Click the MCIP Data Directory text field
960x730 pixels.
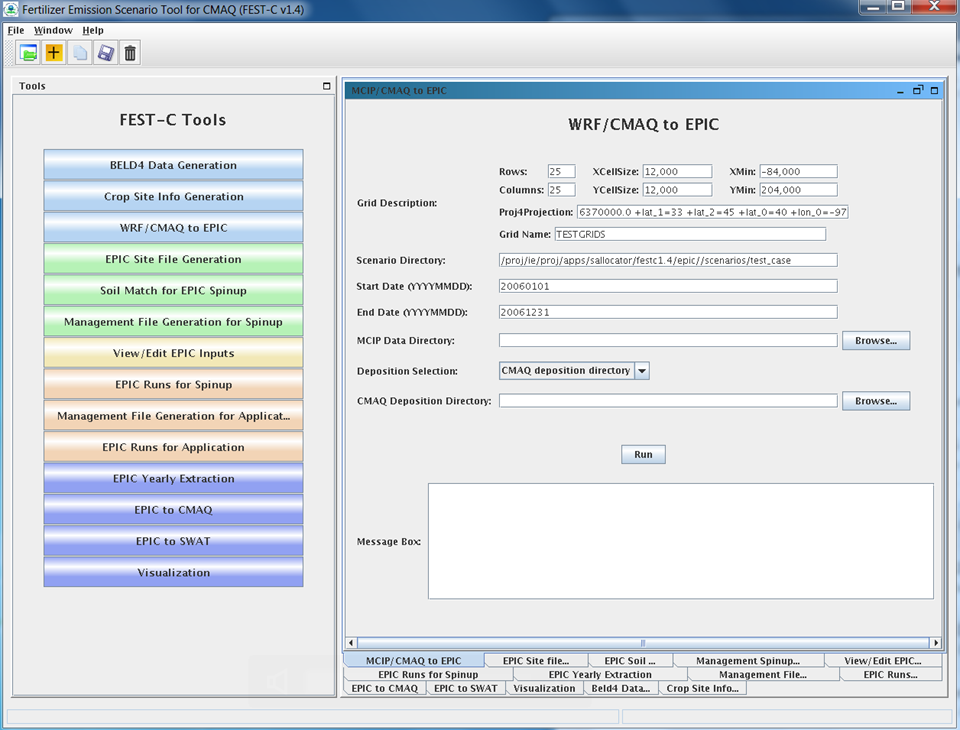point(668,340)
